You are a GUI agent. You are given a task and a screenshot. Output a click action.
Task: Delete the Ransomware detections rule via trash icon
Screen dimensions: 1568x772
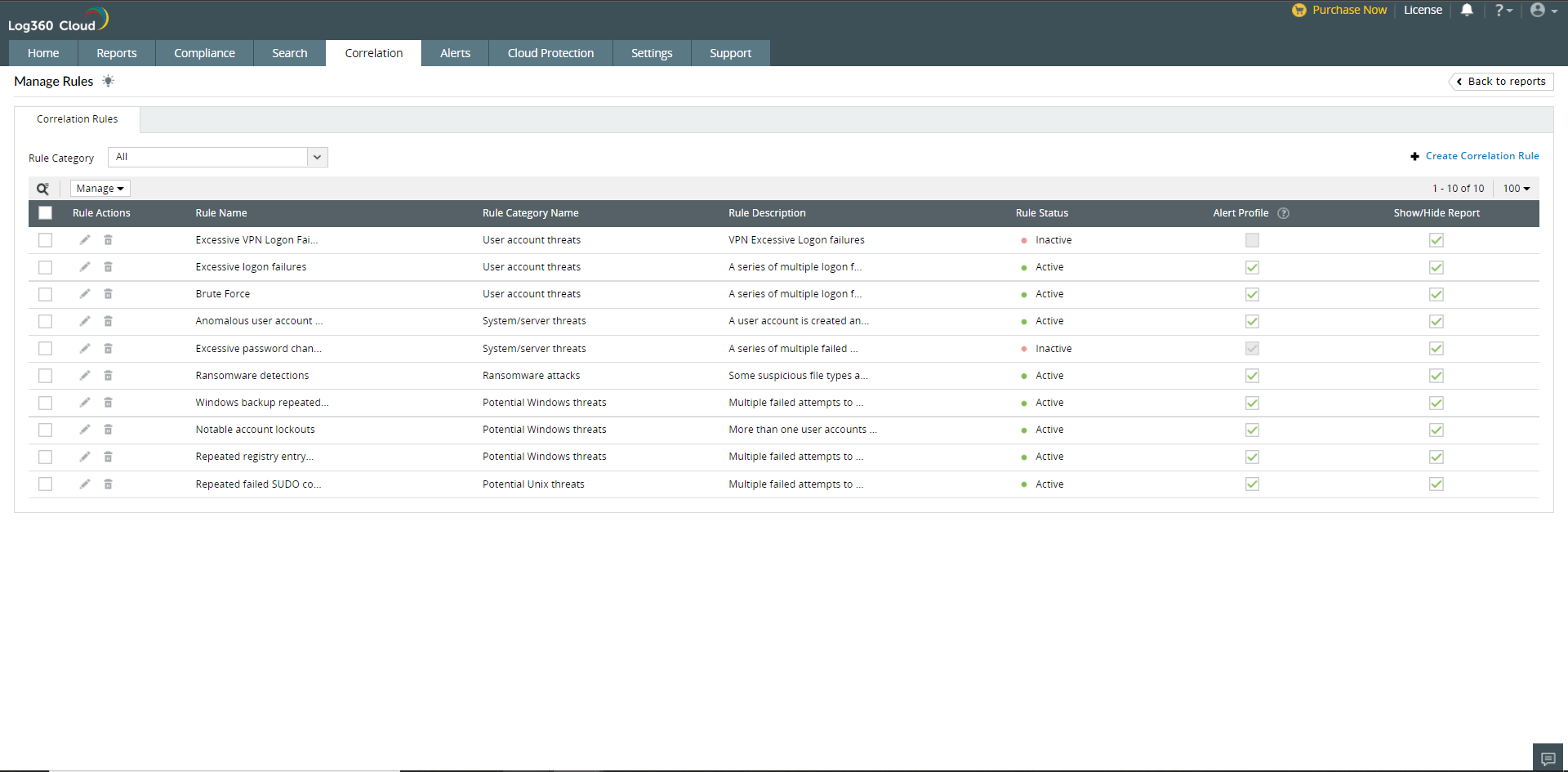click(108, 376)
